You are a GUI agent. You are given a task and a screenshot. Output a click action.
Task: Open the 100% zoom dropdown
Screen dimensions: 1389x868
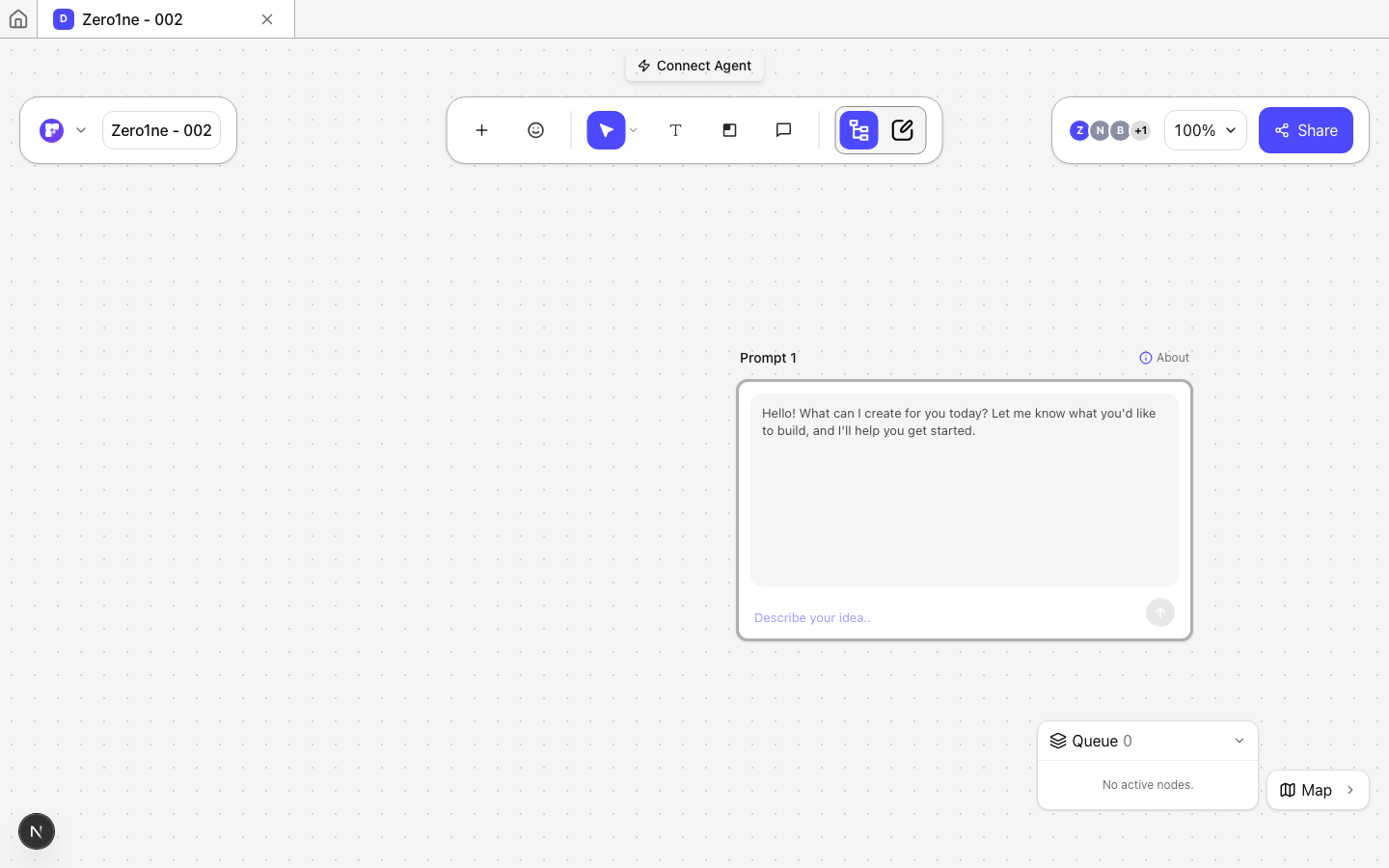click(x=1205, y=130)
